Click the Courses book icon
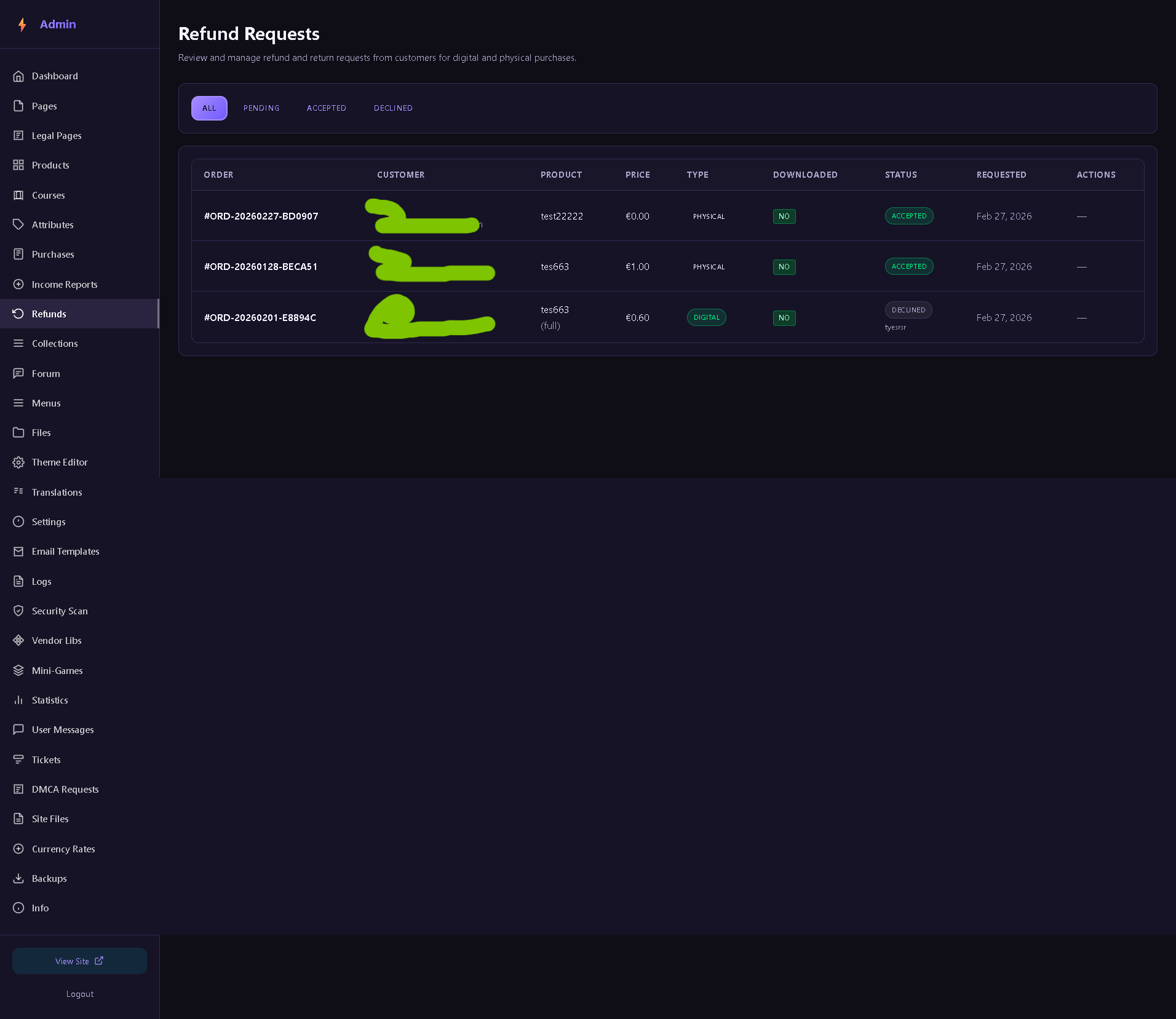This screenshot has height=1019, width=1176. point(18,196)
